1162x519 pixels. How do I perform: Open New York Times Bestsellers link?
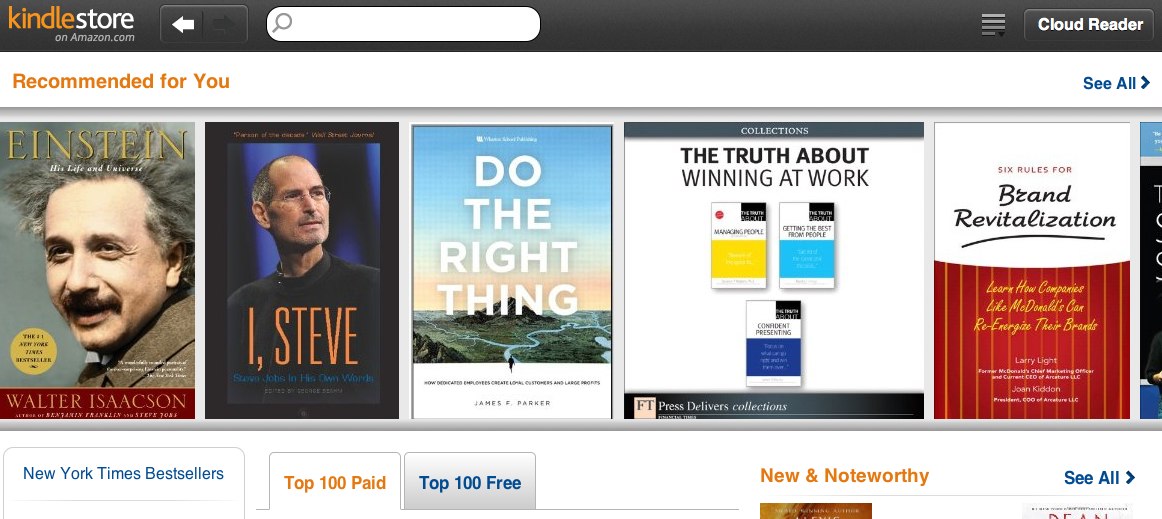(123, 474)
